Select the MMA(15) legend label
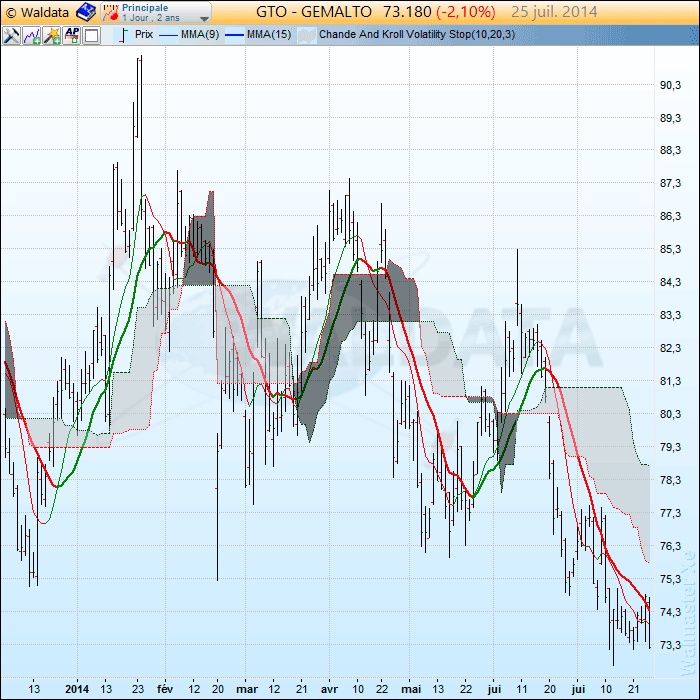The width and height of the screenshot is (700, 700). click(x=269, y=34)
